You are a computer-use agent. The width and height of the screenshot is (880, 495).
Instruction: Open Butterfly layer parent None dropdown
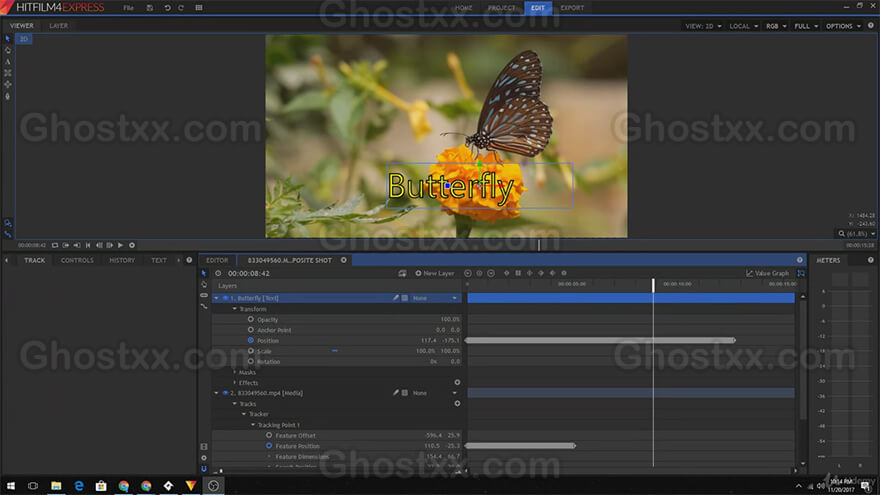tap(435, 298)
